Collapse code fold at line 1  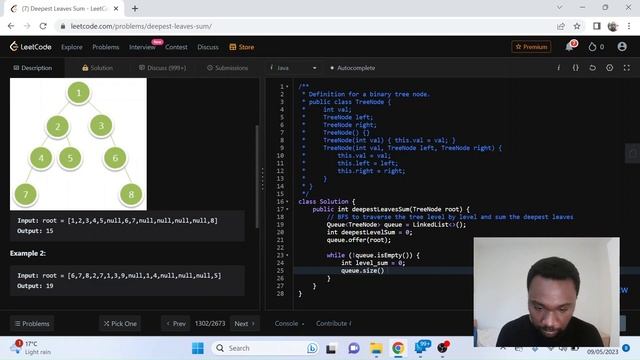tap(287, 87)
